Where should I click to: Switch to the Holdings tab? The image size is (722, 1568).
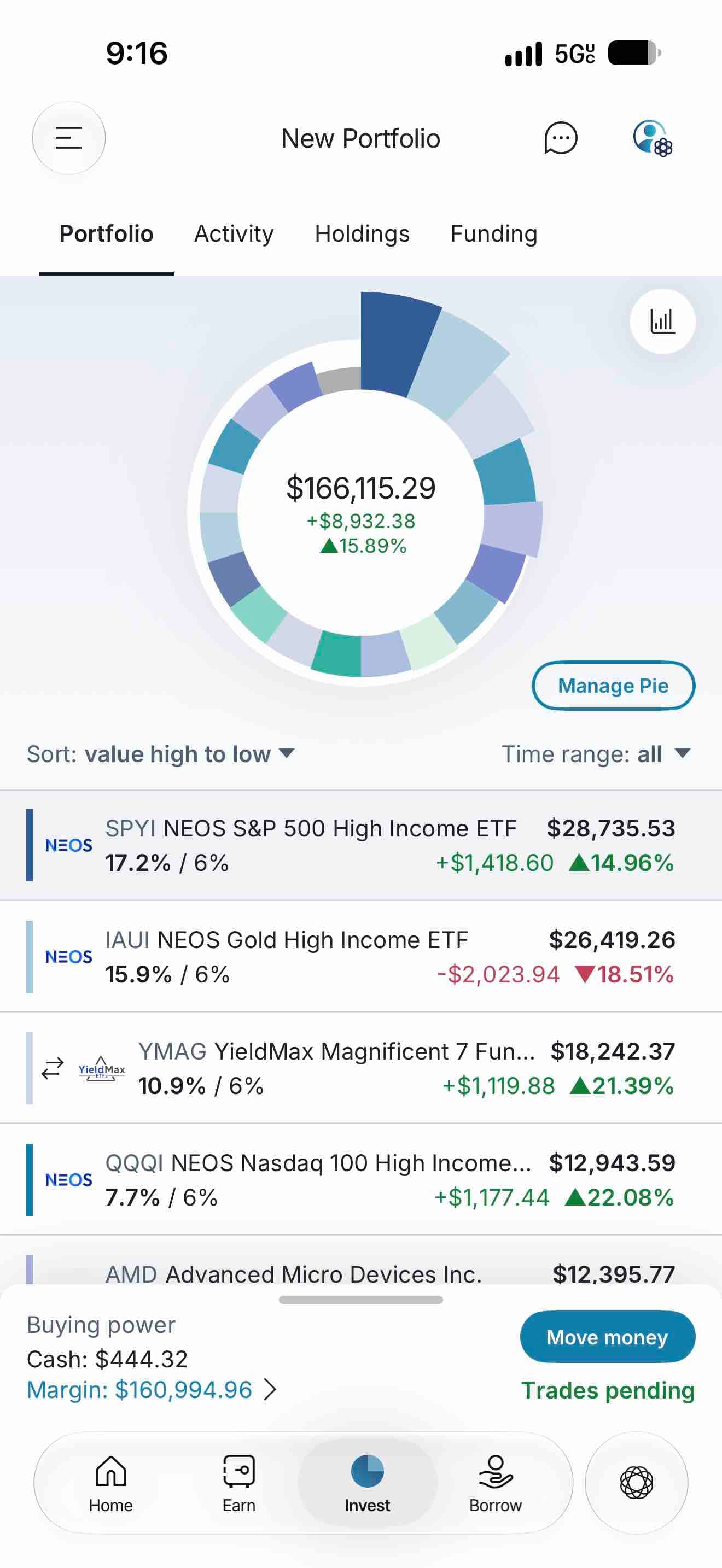pyautogui.click(x=362, y=234)
